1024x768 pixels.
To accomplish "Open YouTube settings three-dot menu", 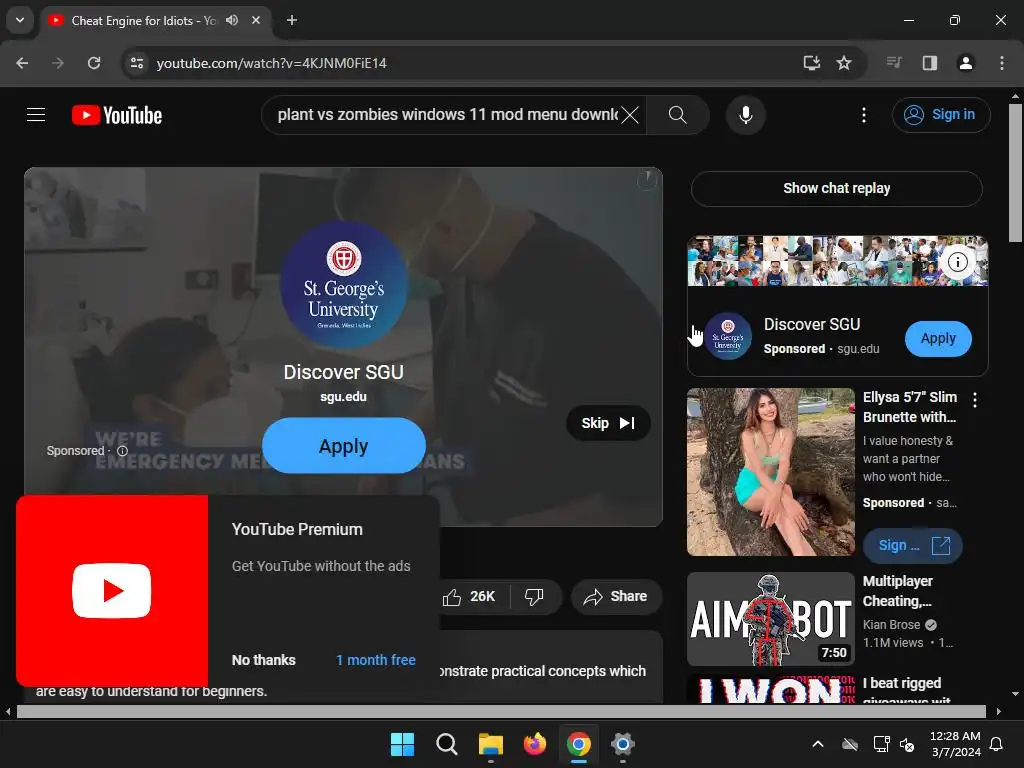I will pos(863,116).
